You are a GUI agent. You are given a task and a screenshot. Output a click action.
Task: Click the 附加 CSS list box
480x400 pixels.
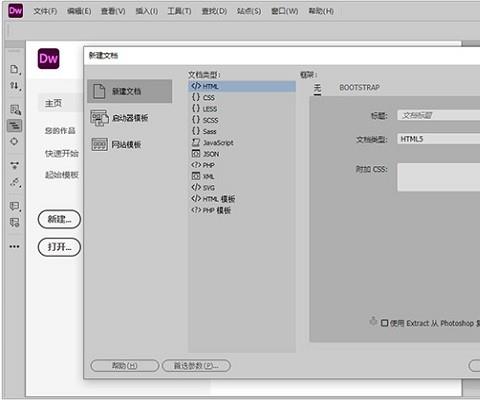[438, 177]
